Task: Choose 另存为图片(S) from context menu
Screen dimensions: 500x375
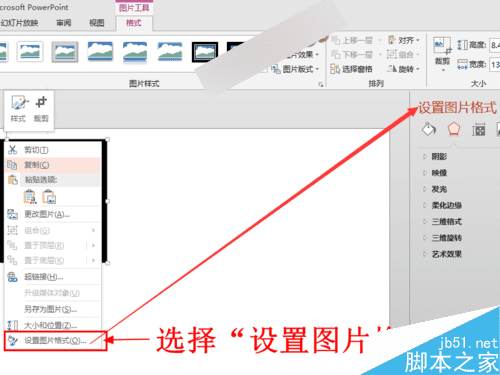Action: pyautogui.click(x=53, y=309)
